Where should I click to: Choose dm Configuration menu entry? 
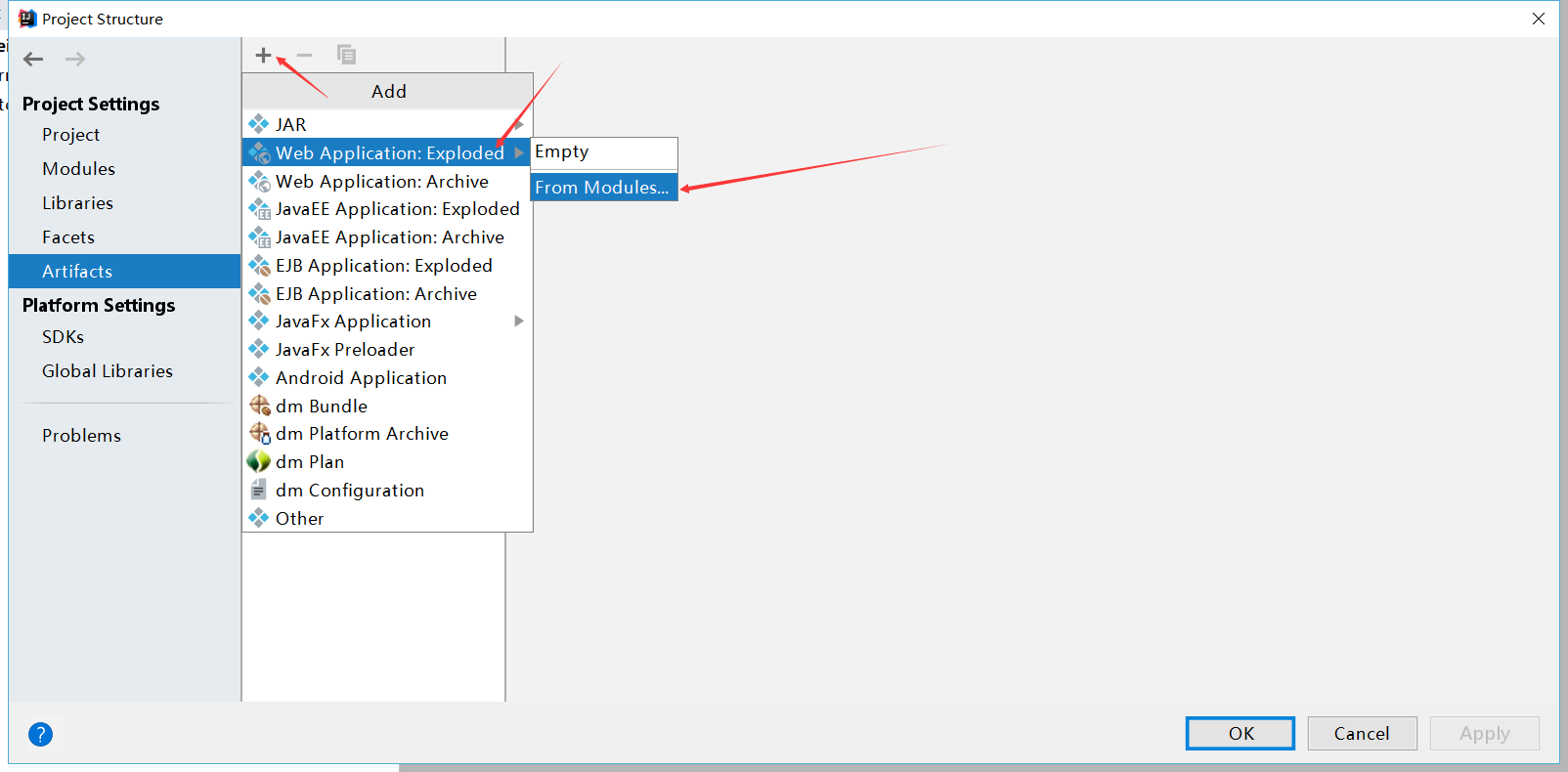[x=387, y=490]
